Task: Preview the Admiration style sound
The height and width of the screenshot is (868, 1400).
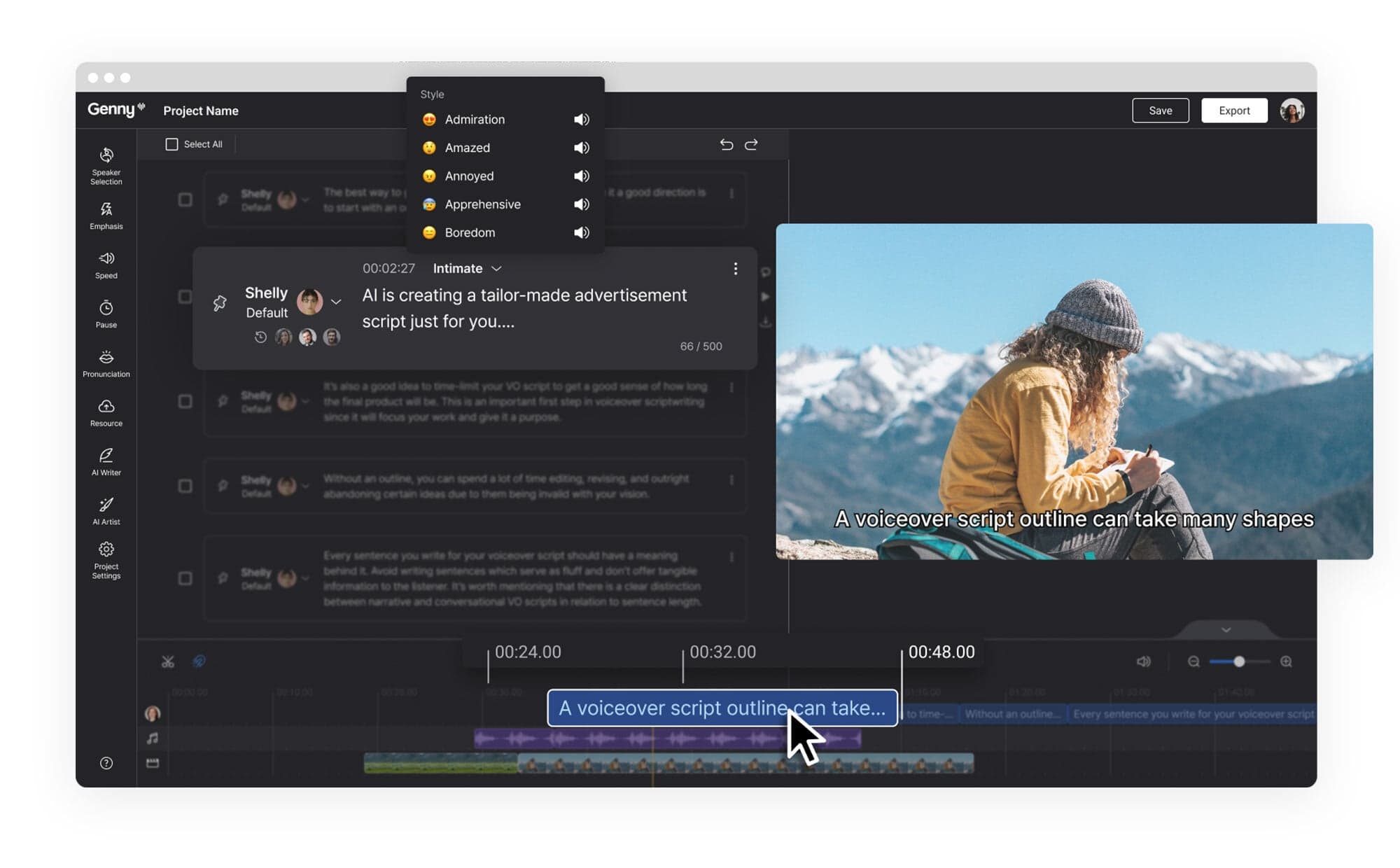Action: coord(581,120)
